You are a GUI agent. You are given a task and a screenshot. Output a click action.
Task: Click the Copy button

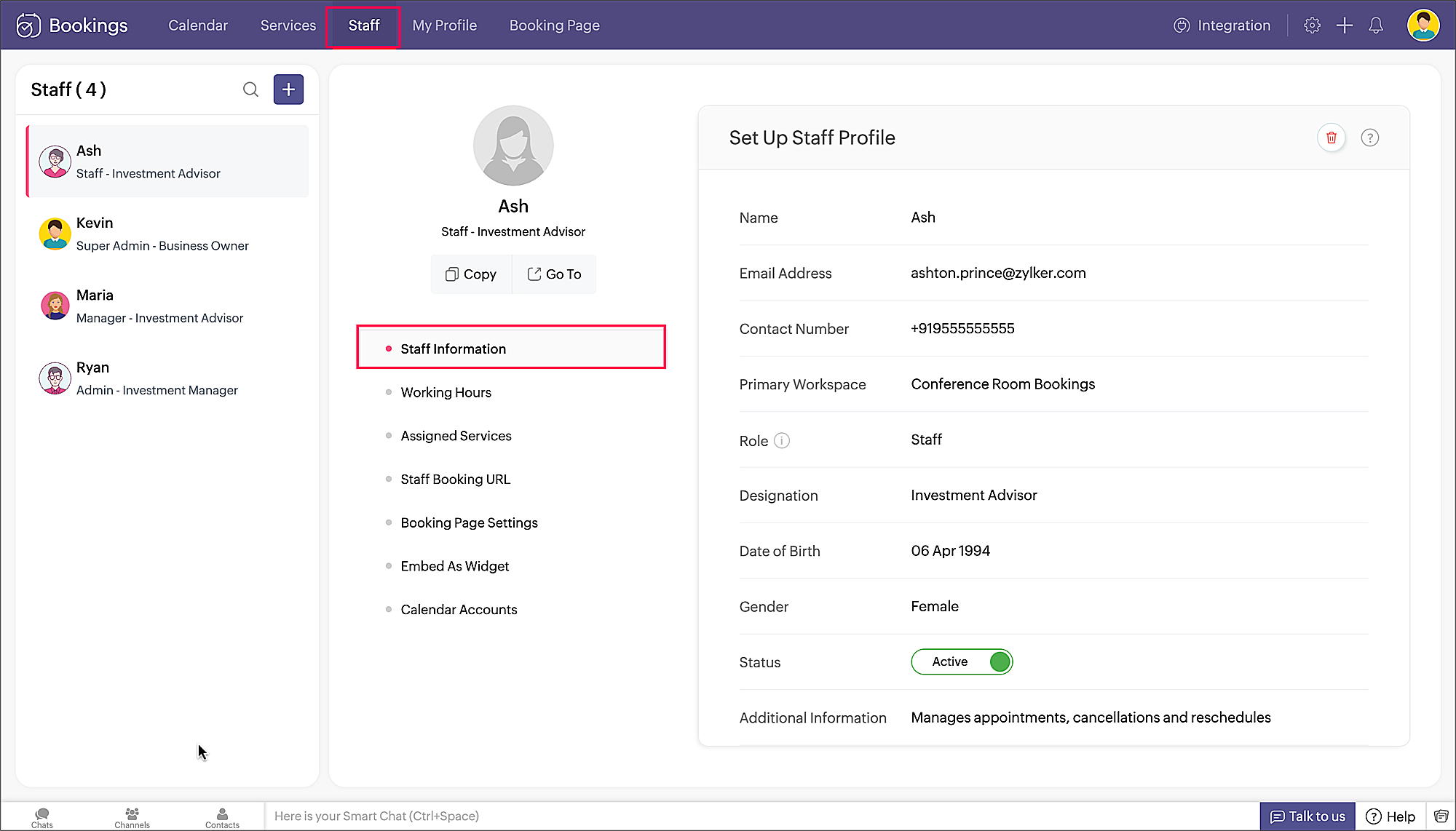(471, 274)
